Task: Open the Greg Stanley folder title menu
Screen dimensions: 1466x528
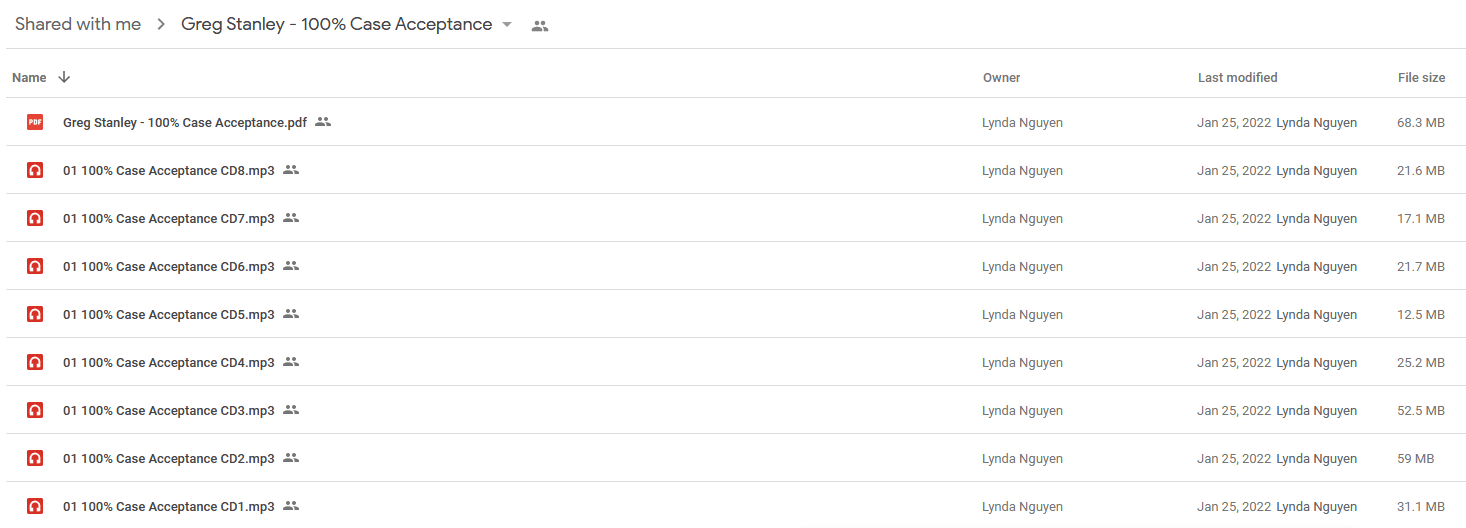Action: point(336,24)
